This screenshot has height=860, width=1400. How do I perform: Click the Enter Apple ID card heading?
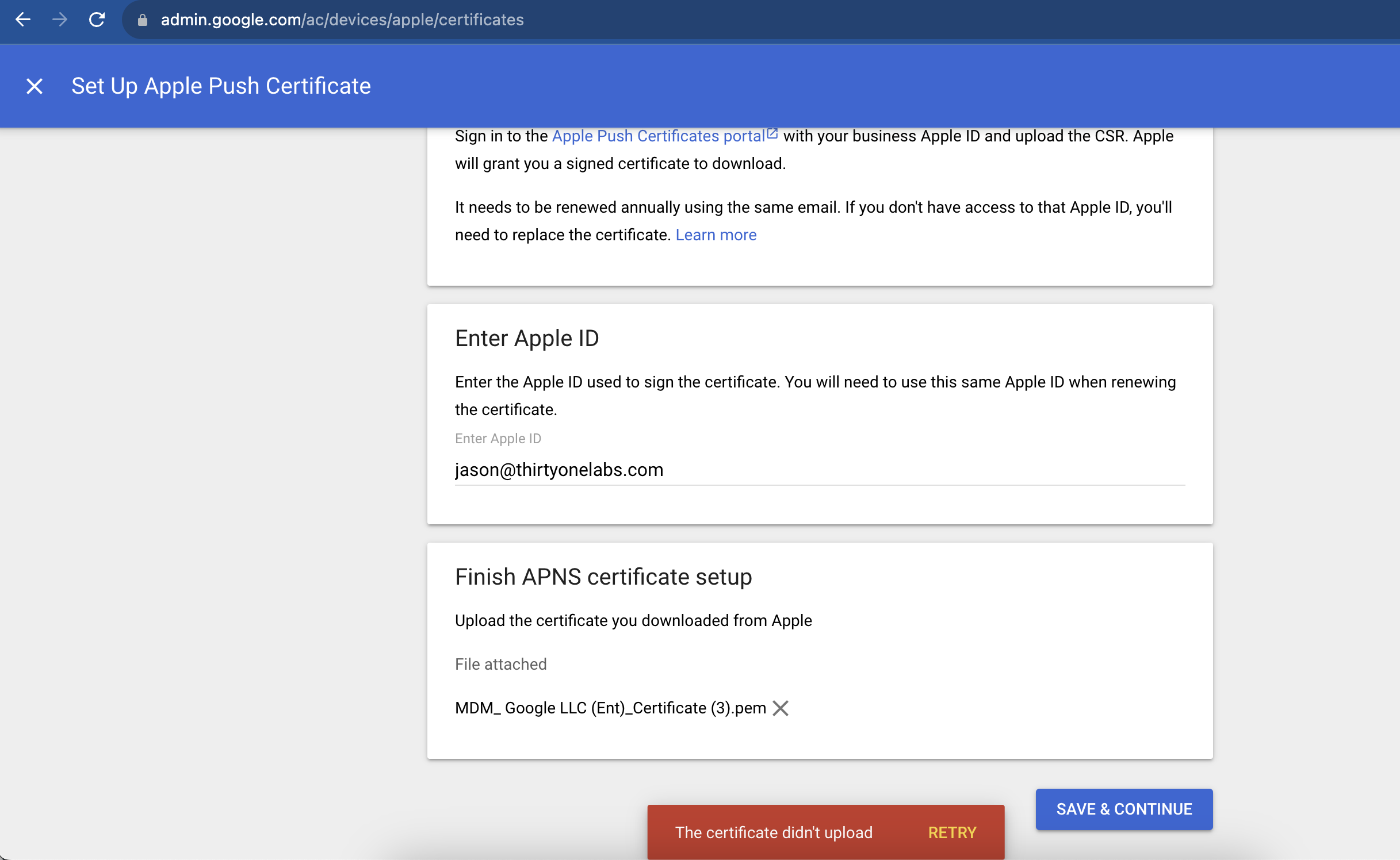click(x=526, y=338)
